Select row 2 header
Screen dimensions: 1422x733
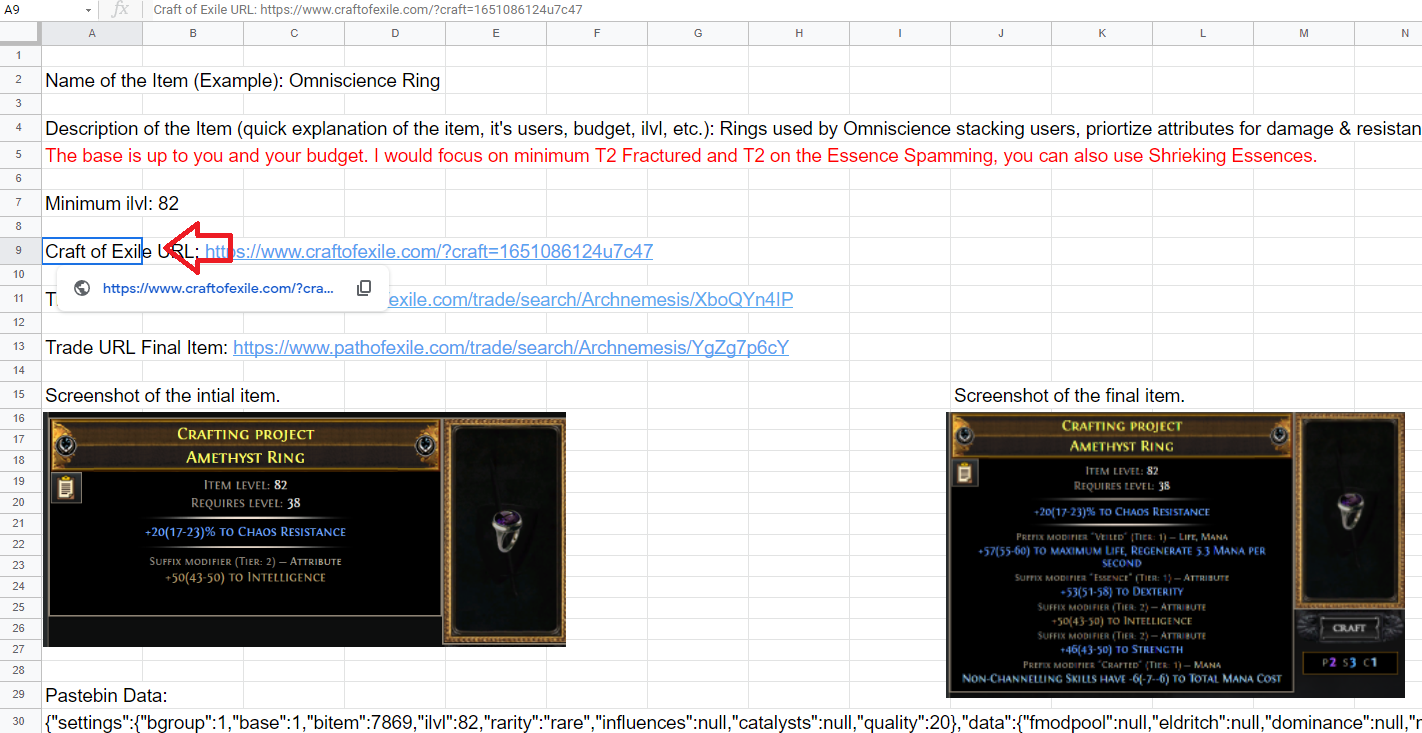click(x=20, y=80)
